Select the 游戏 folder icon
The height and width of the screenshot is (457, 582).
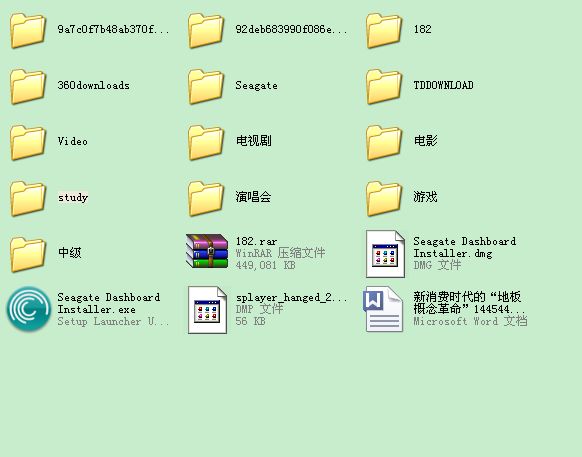384,199
